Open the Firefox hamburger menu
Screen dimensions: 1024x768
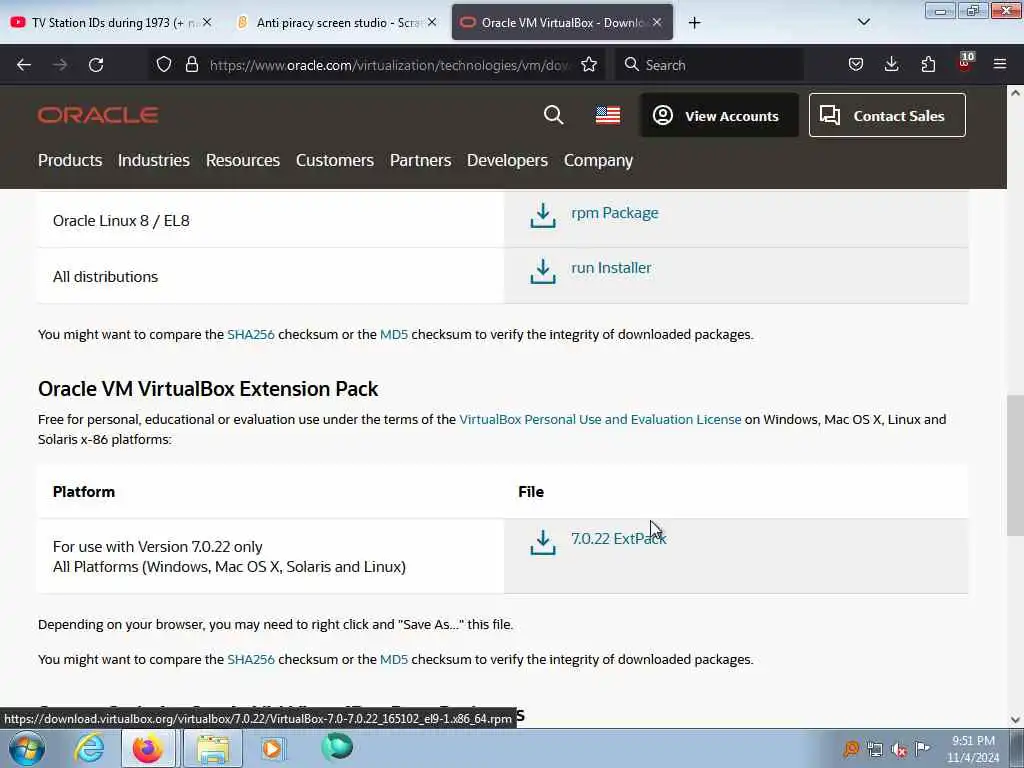(1000, 64)
